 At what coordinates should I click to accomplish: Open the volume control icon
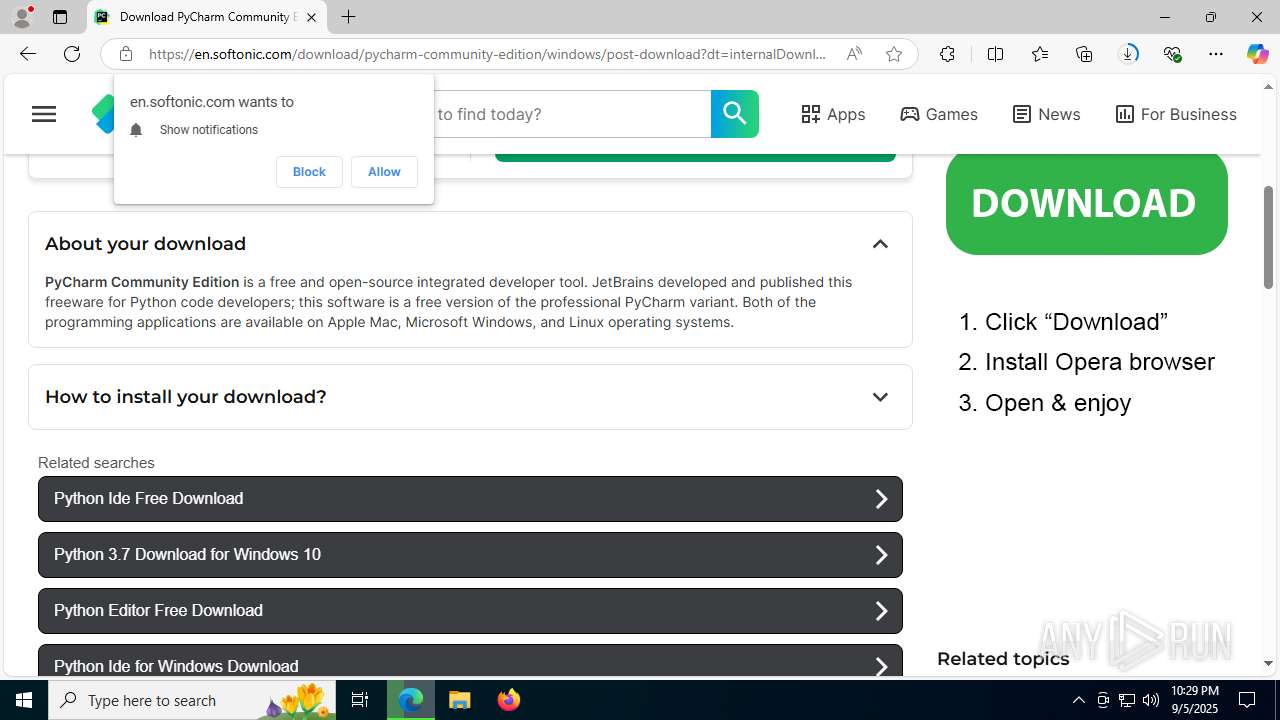[1151, 700]
